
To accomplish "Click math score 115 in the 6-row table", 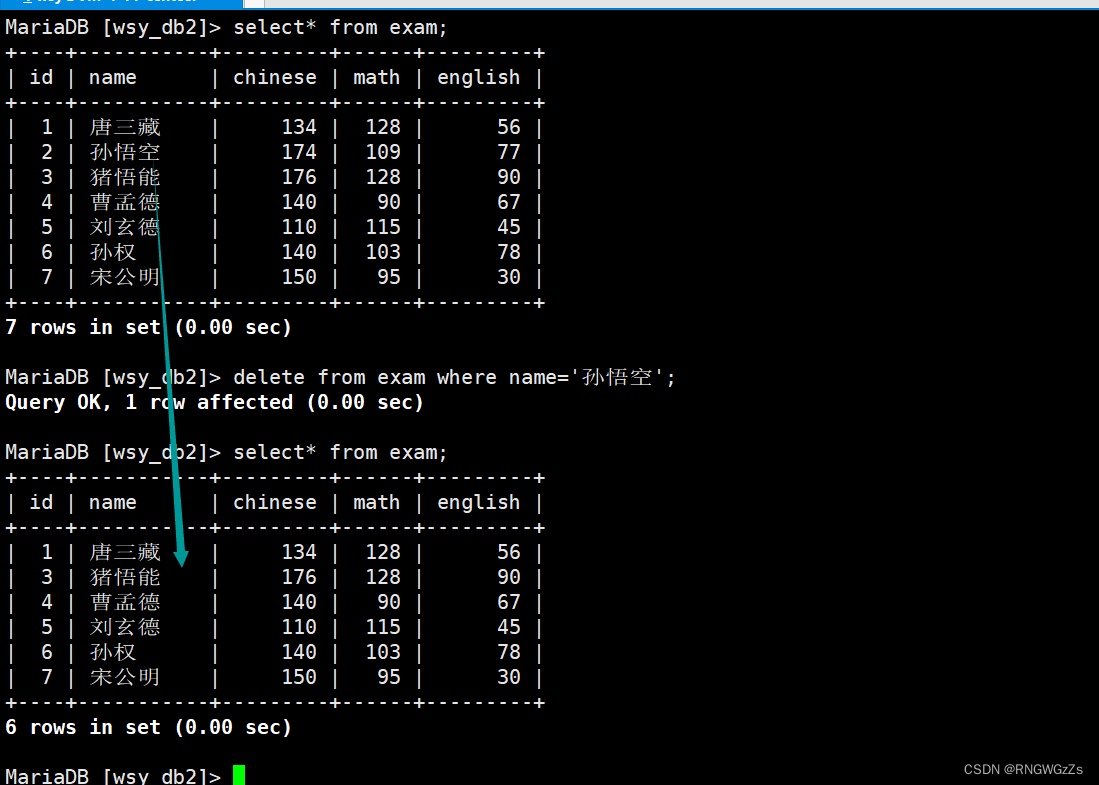I will (x=383, y=627).
